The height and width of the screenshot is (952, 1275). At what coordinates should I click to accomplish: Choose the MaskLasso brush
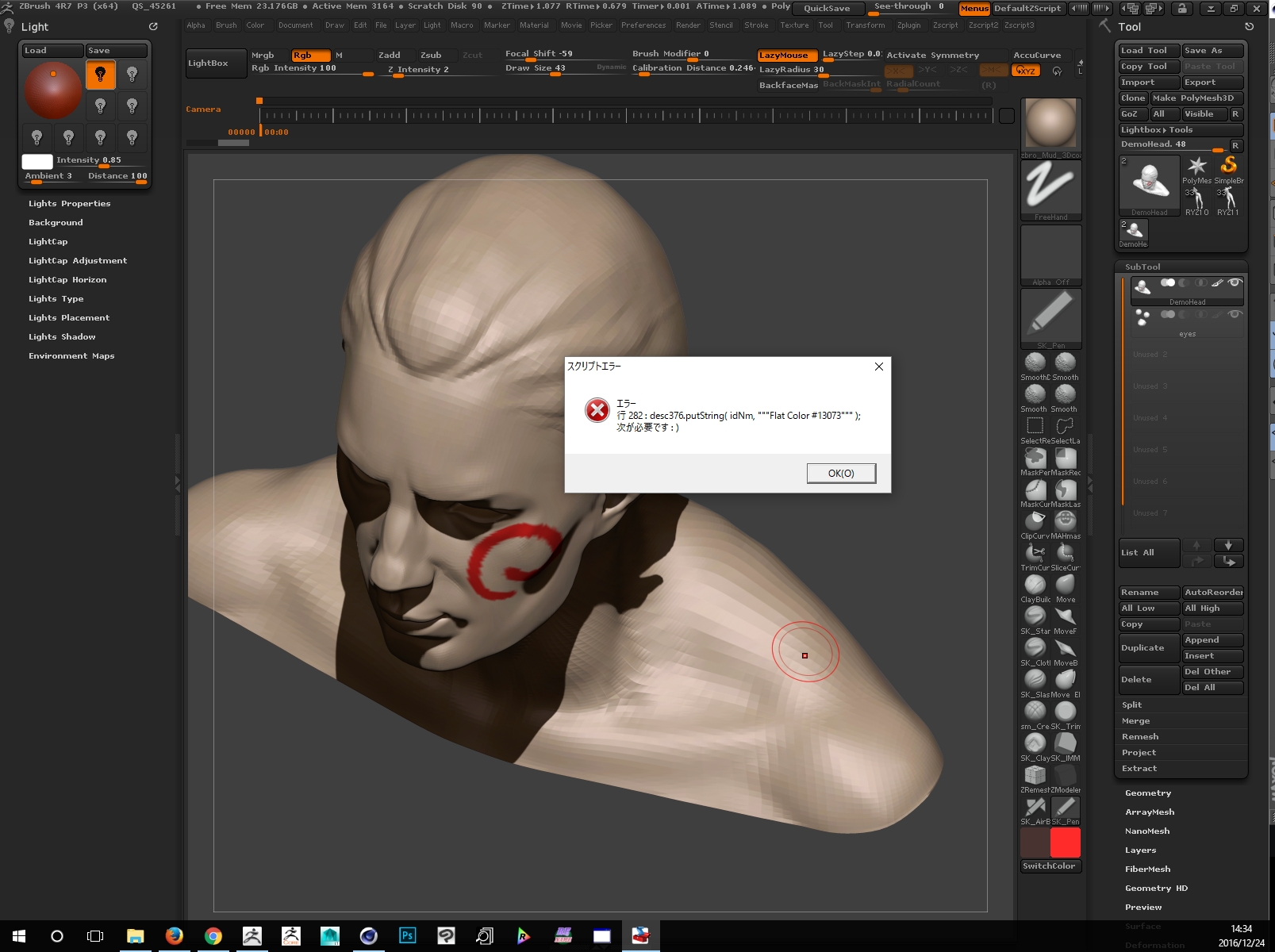(x=1066, y=490)
